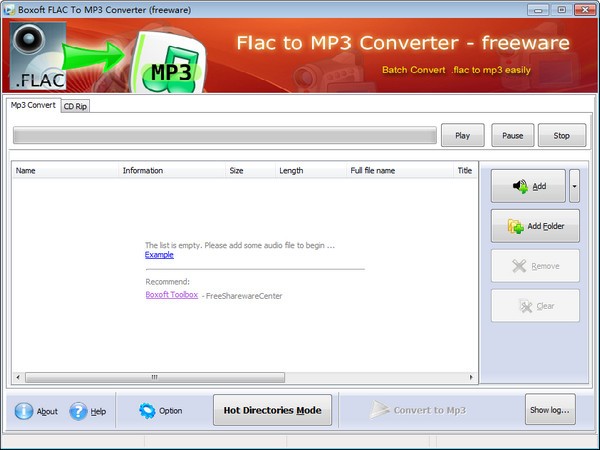Click the Add audio speaker icon

point(520,186)
